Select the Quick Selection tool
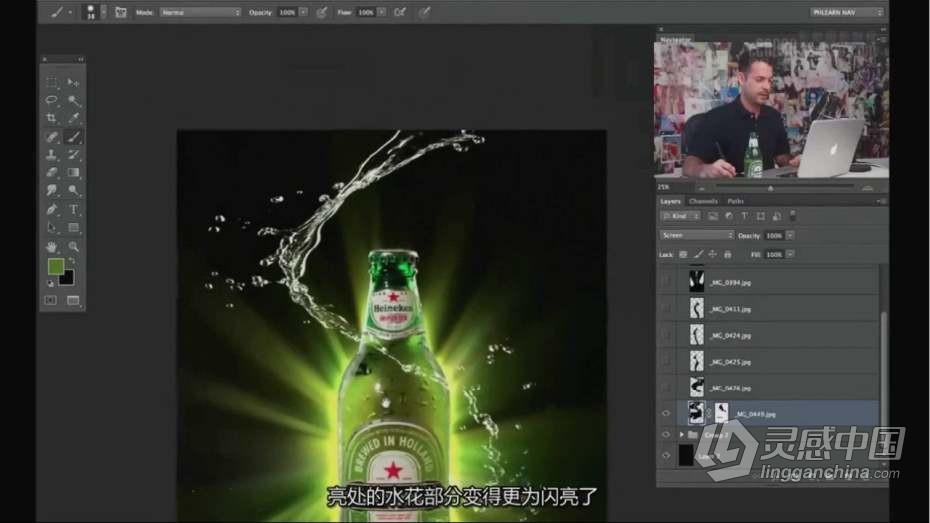 73,100
